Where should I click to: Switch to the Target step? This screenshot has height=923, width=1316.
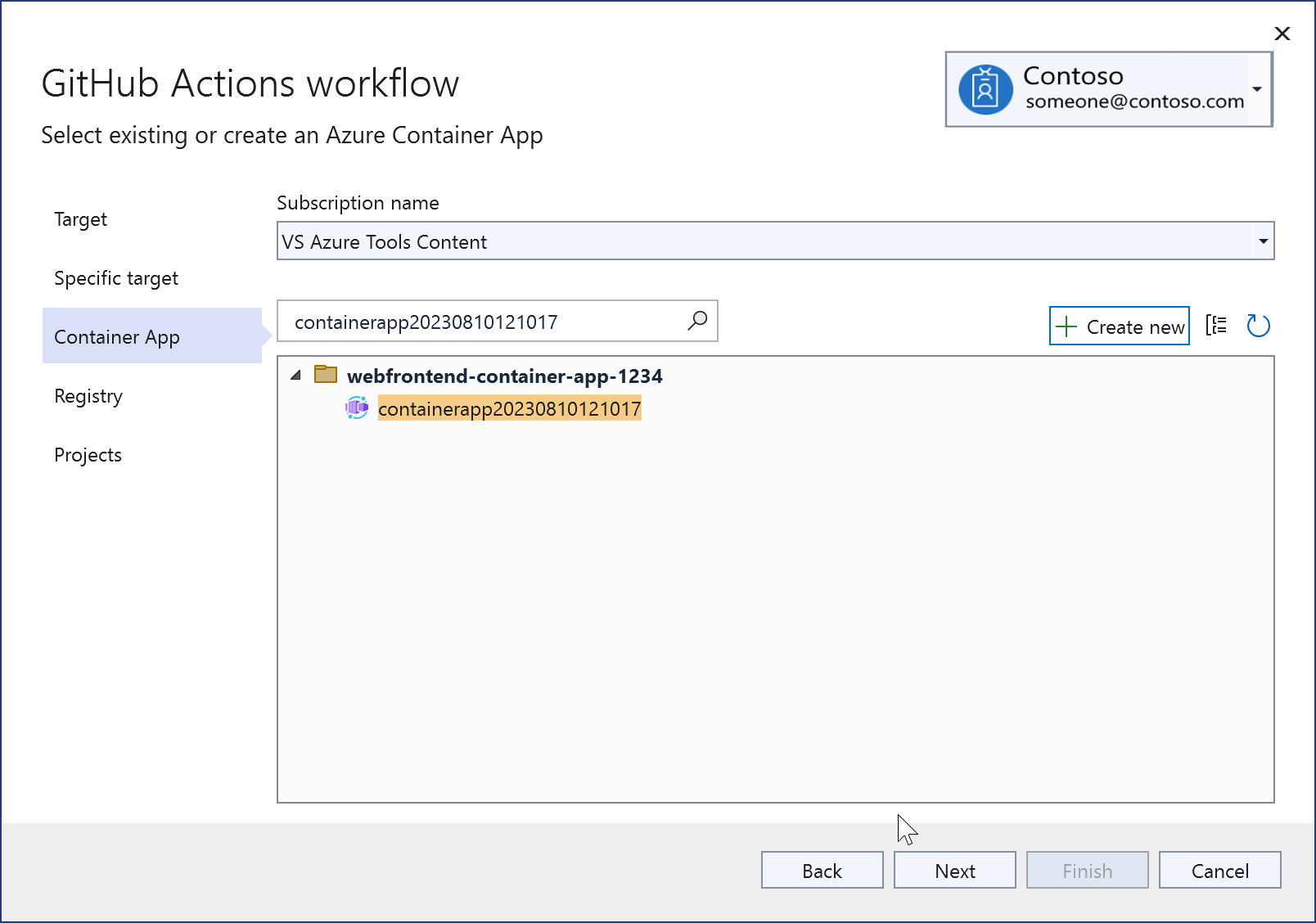pyautogui.click(x=79, y=219)
